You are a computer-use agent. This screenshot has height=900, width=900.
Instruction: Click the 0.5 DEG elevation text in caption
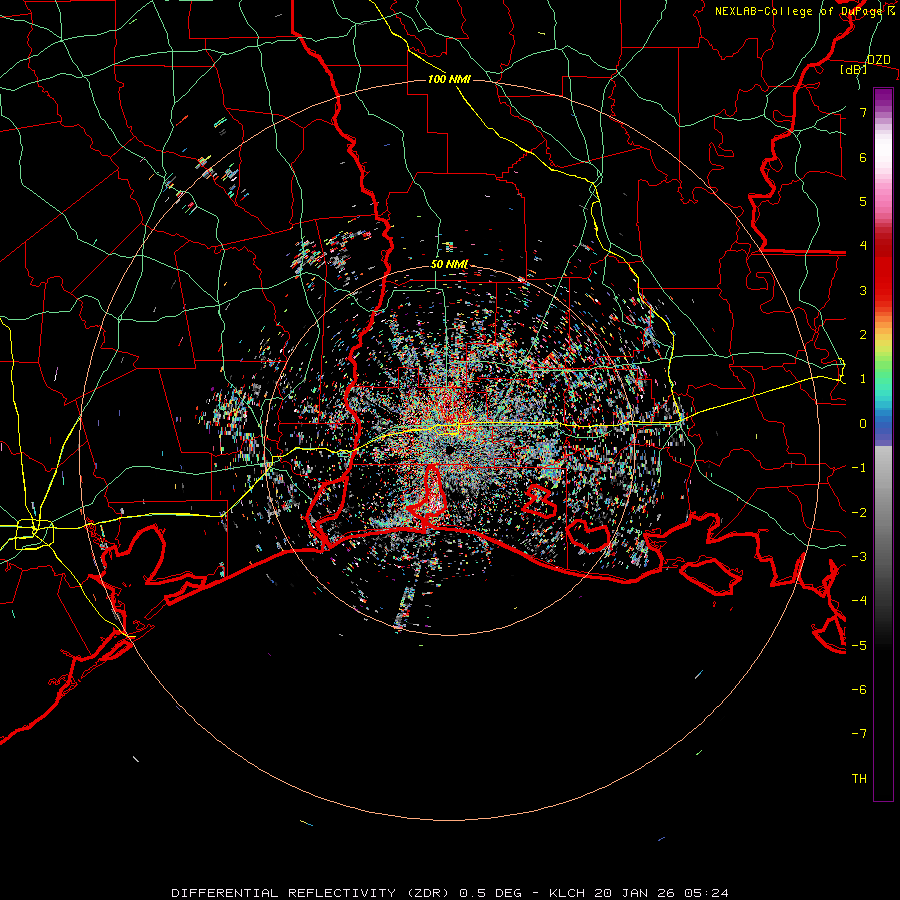(x=491, y=893)
